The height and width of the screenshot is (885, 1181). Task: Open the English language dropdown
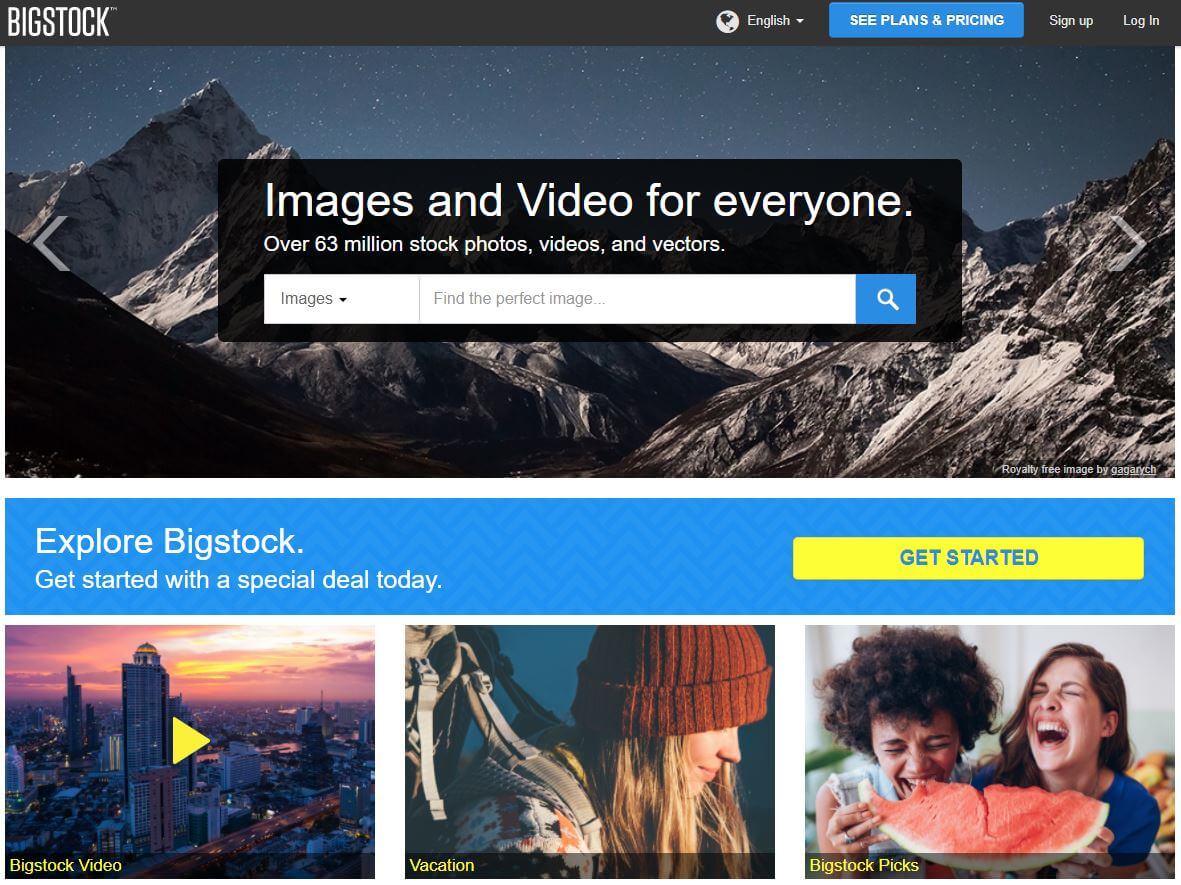[775, 21]
